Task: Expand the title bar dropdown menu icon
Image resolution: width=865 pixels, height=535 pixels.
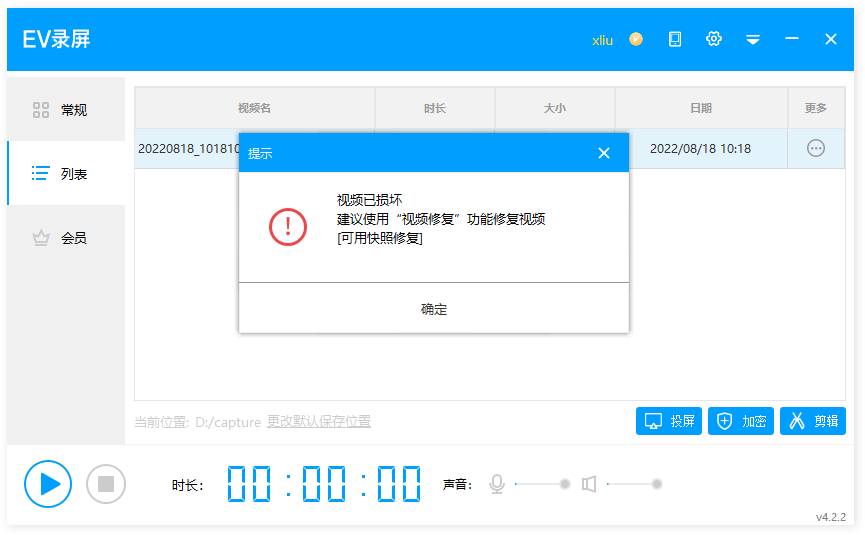Action: click(x=753, y=39)
